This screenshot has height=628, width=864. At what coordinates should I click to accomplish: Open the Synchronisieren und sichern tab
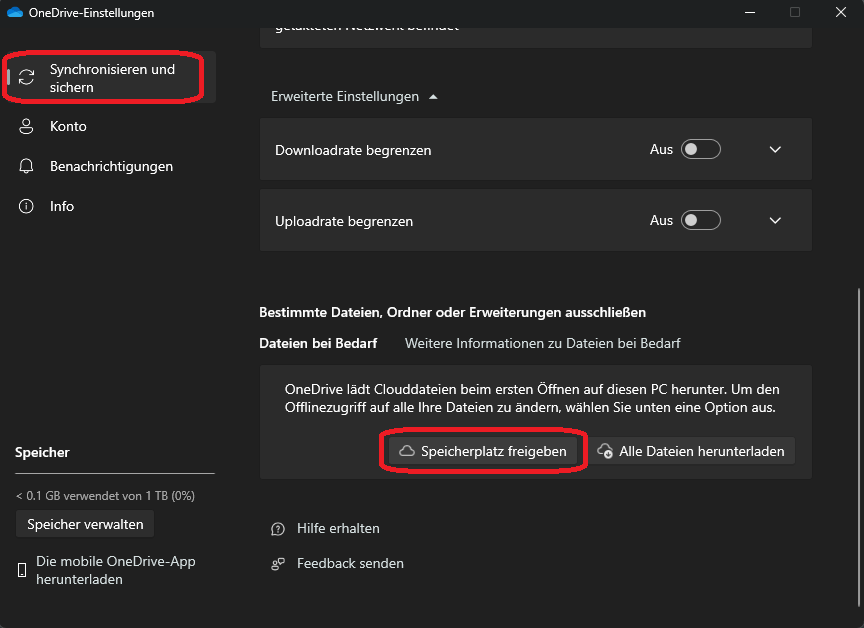click(x=109, y=78)
